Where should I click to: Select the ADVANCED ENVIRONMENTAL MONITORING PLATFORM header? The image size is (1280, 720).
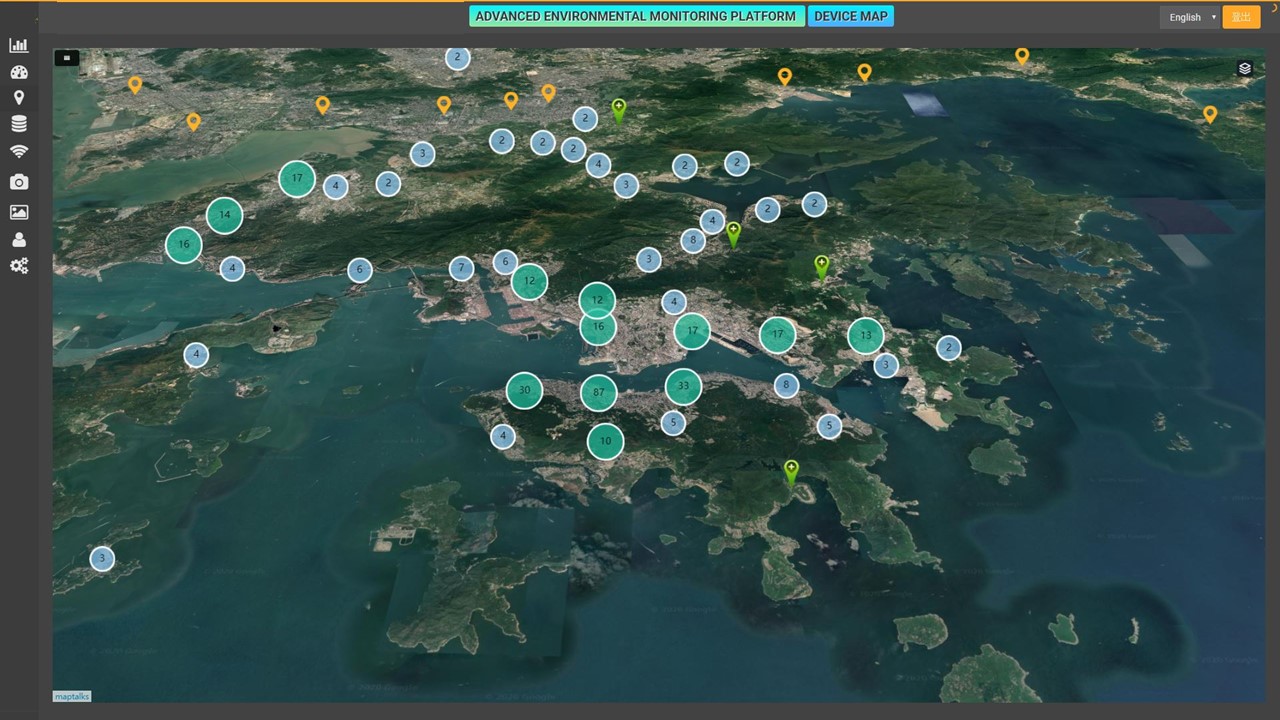[x=636, y=16]
